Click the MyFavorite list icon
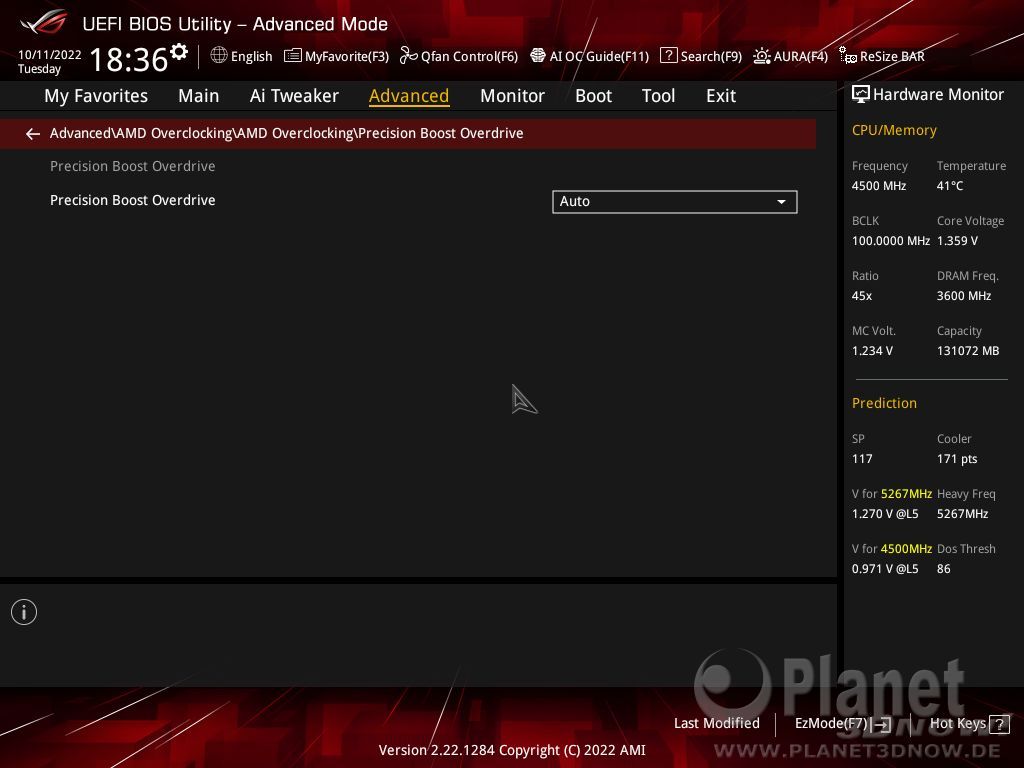Screen dimensions: 1024x768 (293, 56)
